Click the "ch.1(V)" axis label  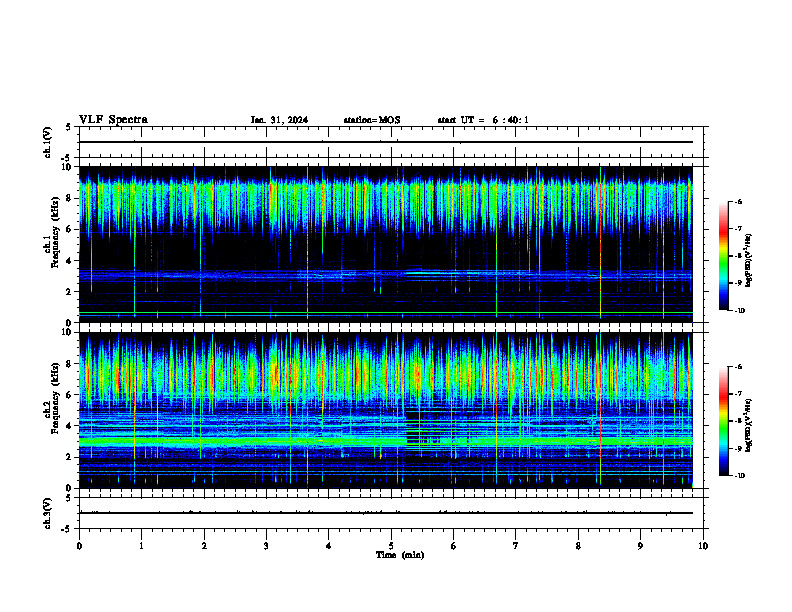[x=47, y=142]
